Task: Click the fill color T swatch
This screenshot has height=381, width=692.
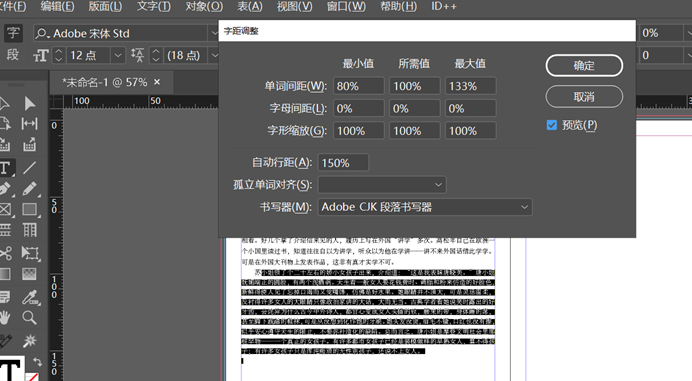Action: click(11, 370)
